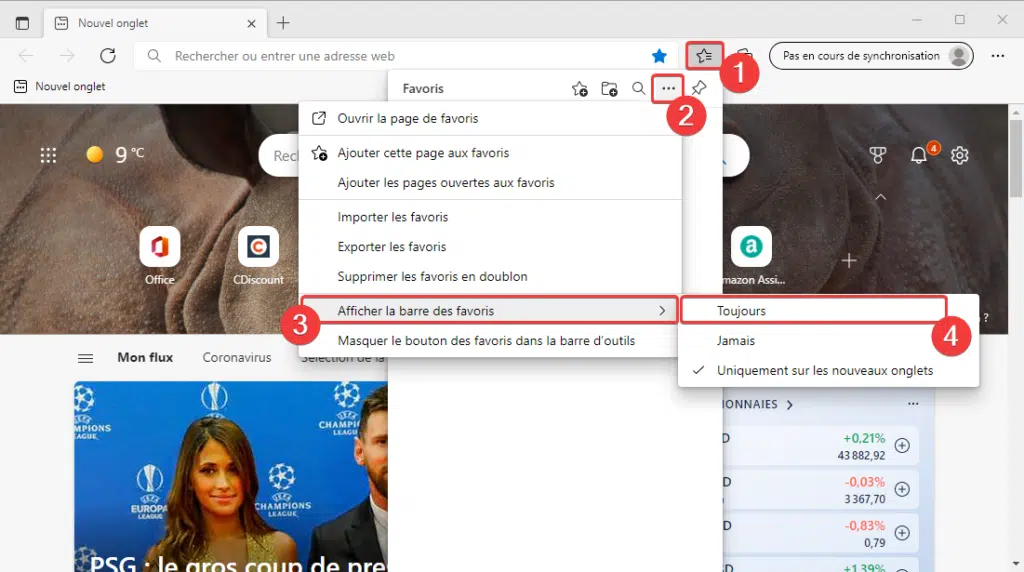Screen dimensions: 1024x572
Task: Click the Favoris panel title
Action: (423, 88)
